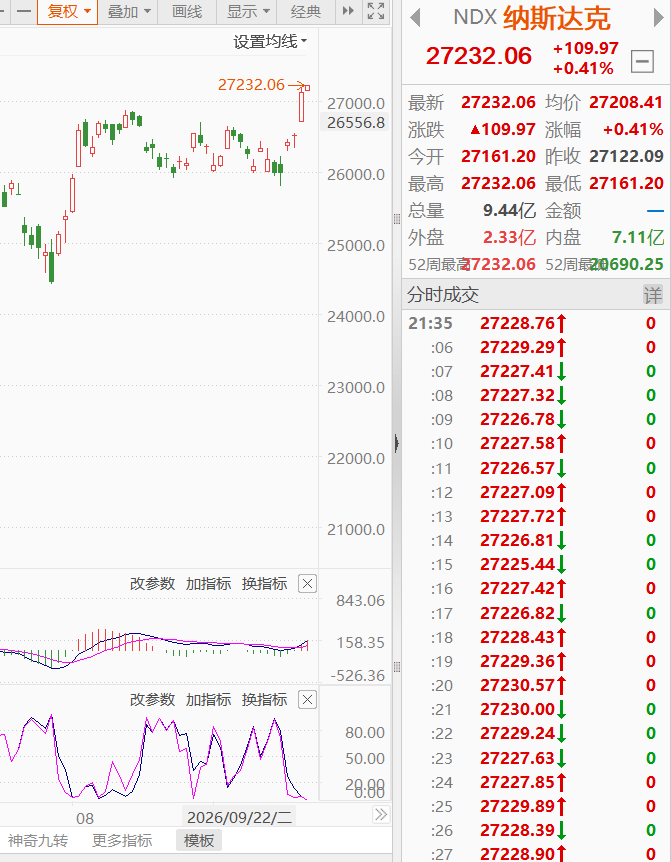Go to previous index with left arrow
Viewport: 671px width, 862px height.
tap(416, 18)
